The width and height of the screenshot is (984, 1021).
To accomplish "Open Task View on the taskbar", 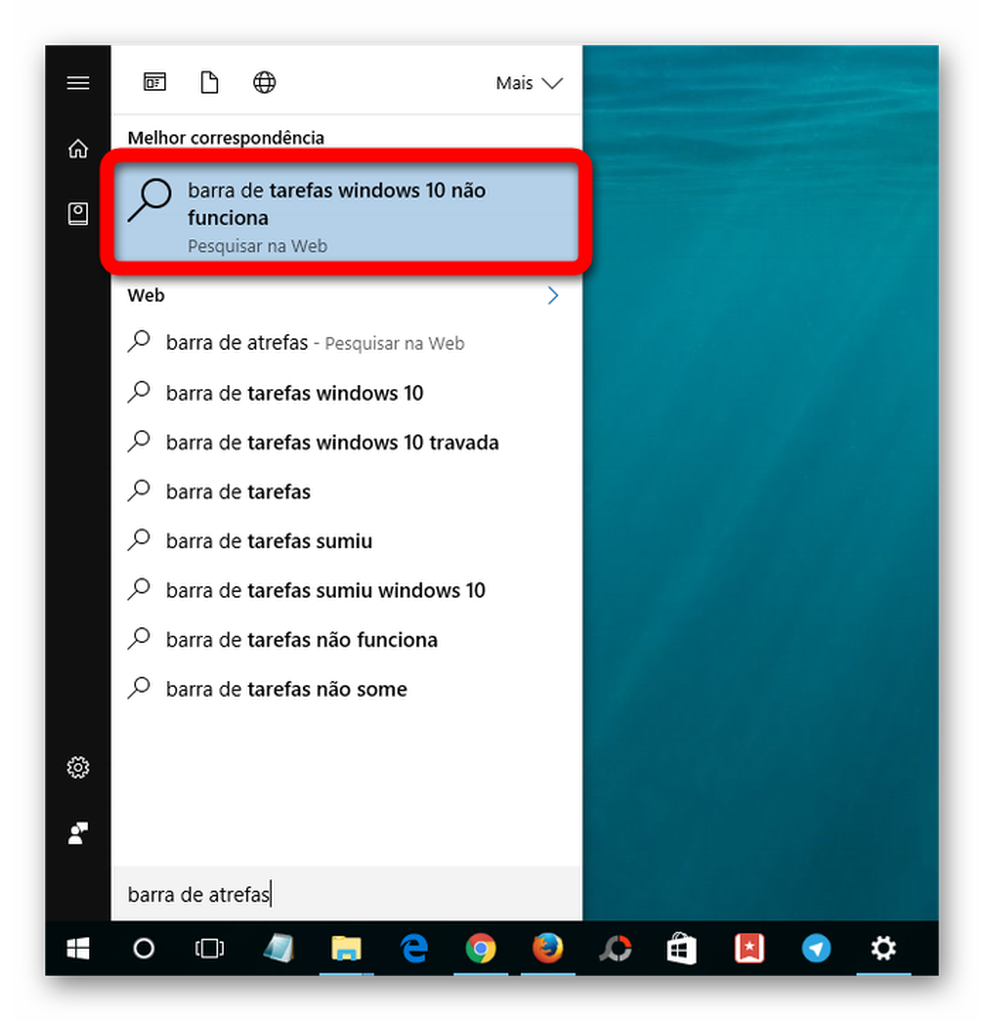I will (x=210, y=949).
